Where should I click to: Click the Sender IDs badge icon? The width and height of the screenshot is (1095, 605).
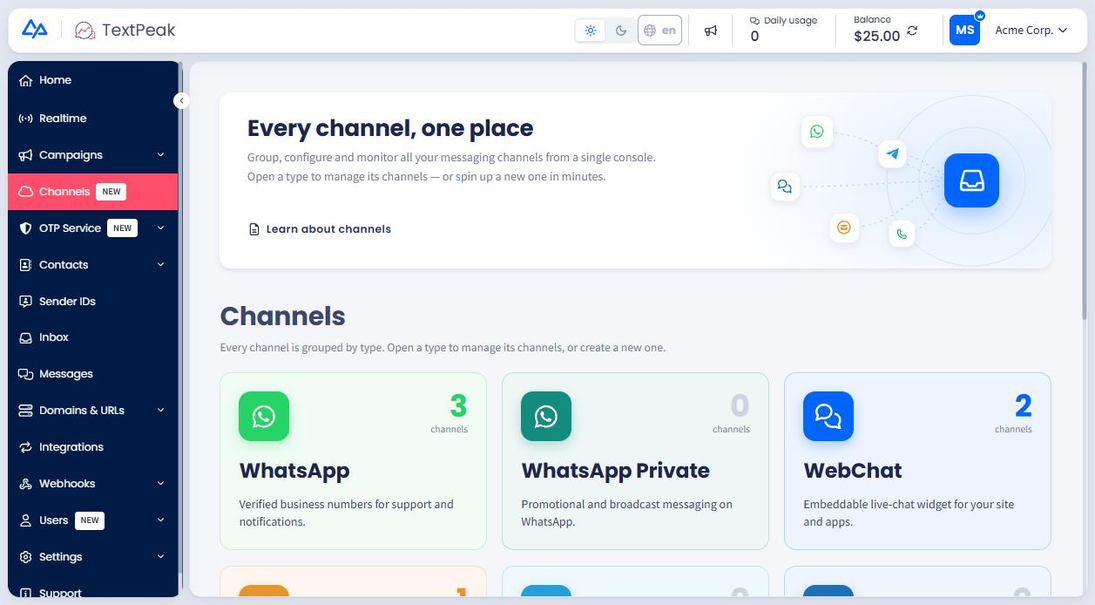pos(26,301)
